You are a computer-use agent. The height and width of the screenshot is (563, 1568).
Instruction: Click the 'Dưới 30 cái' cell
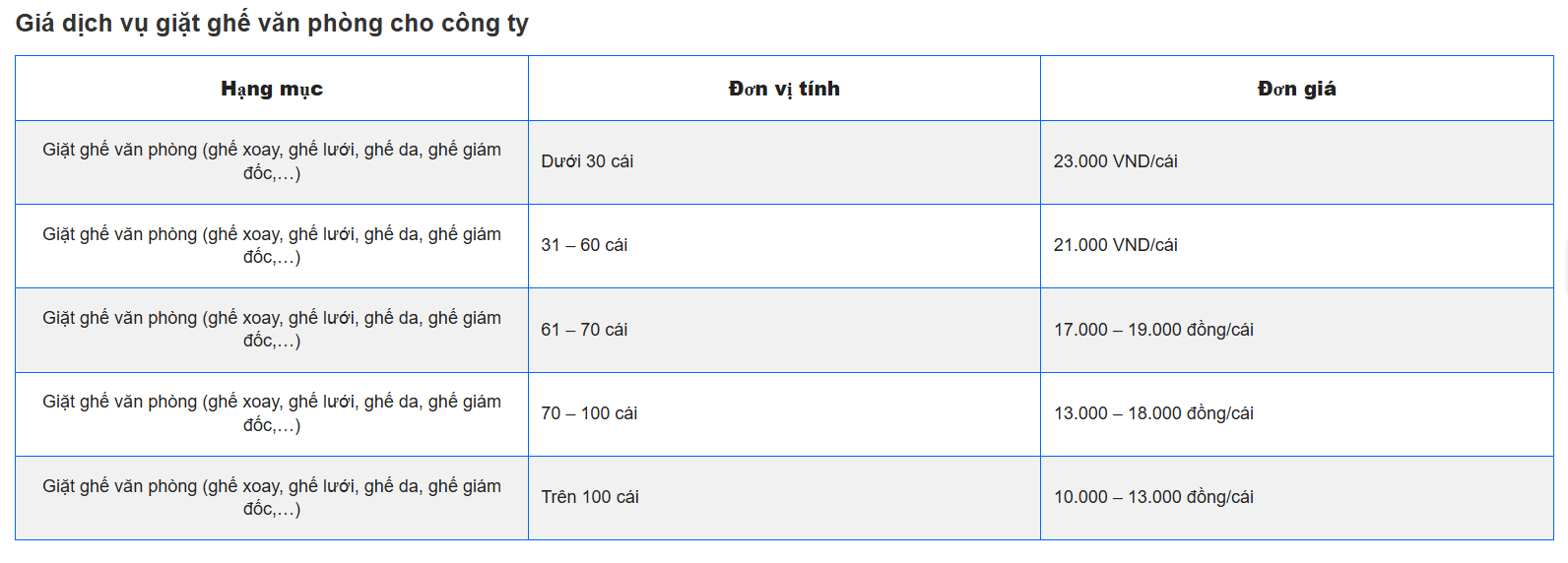pos(784,162)
